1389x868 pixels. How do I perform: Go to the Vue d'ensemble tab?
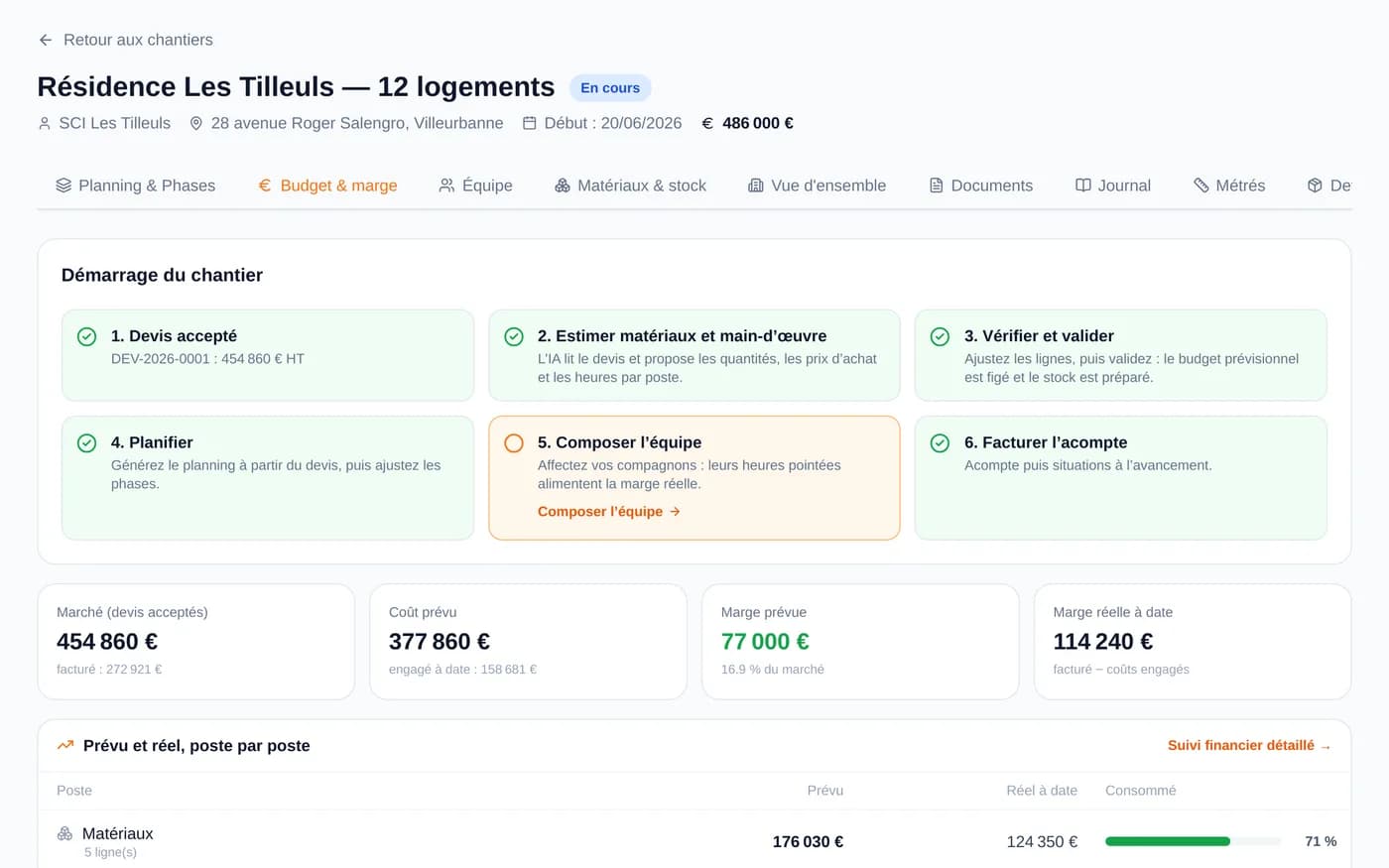(818, 186)
